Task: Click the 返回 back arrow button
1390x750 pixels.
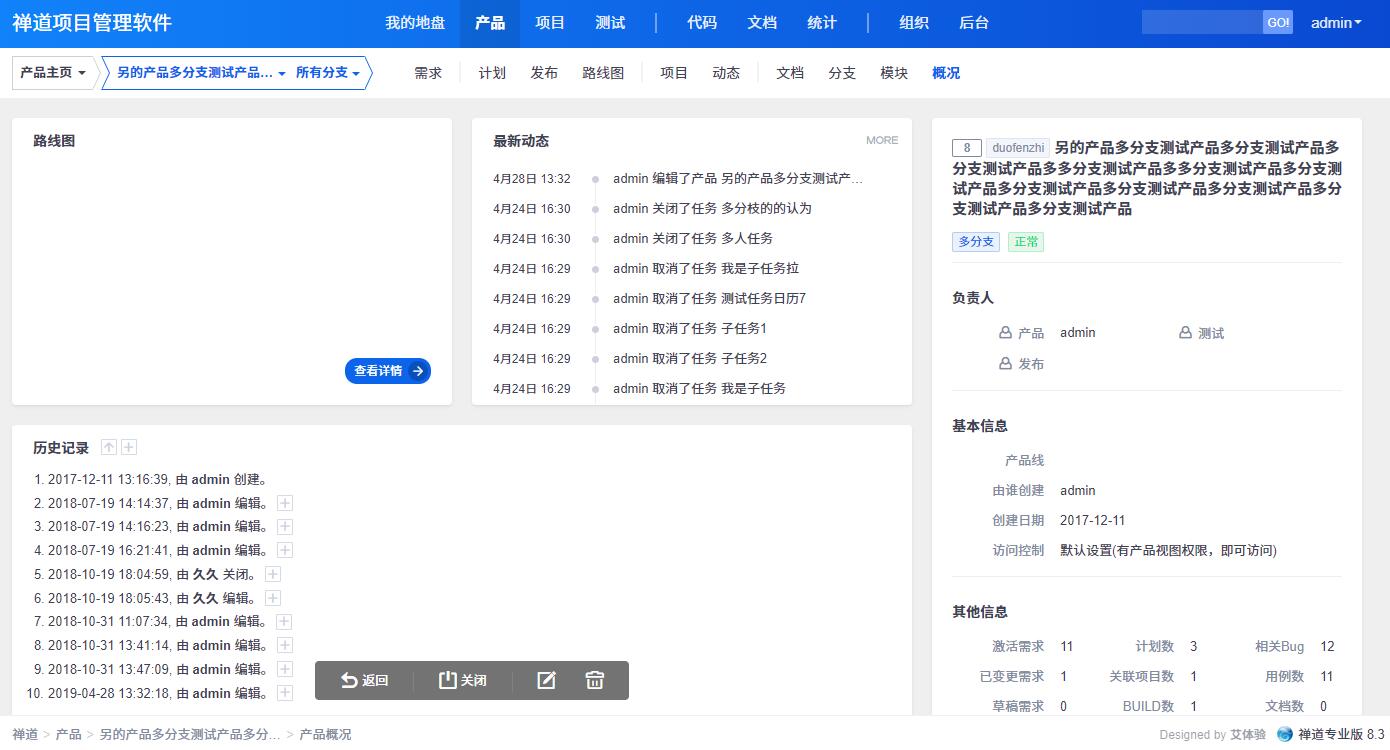Action: click(365, 680)
